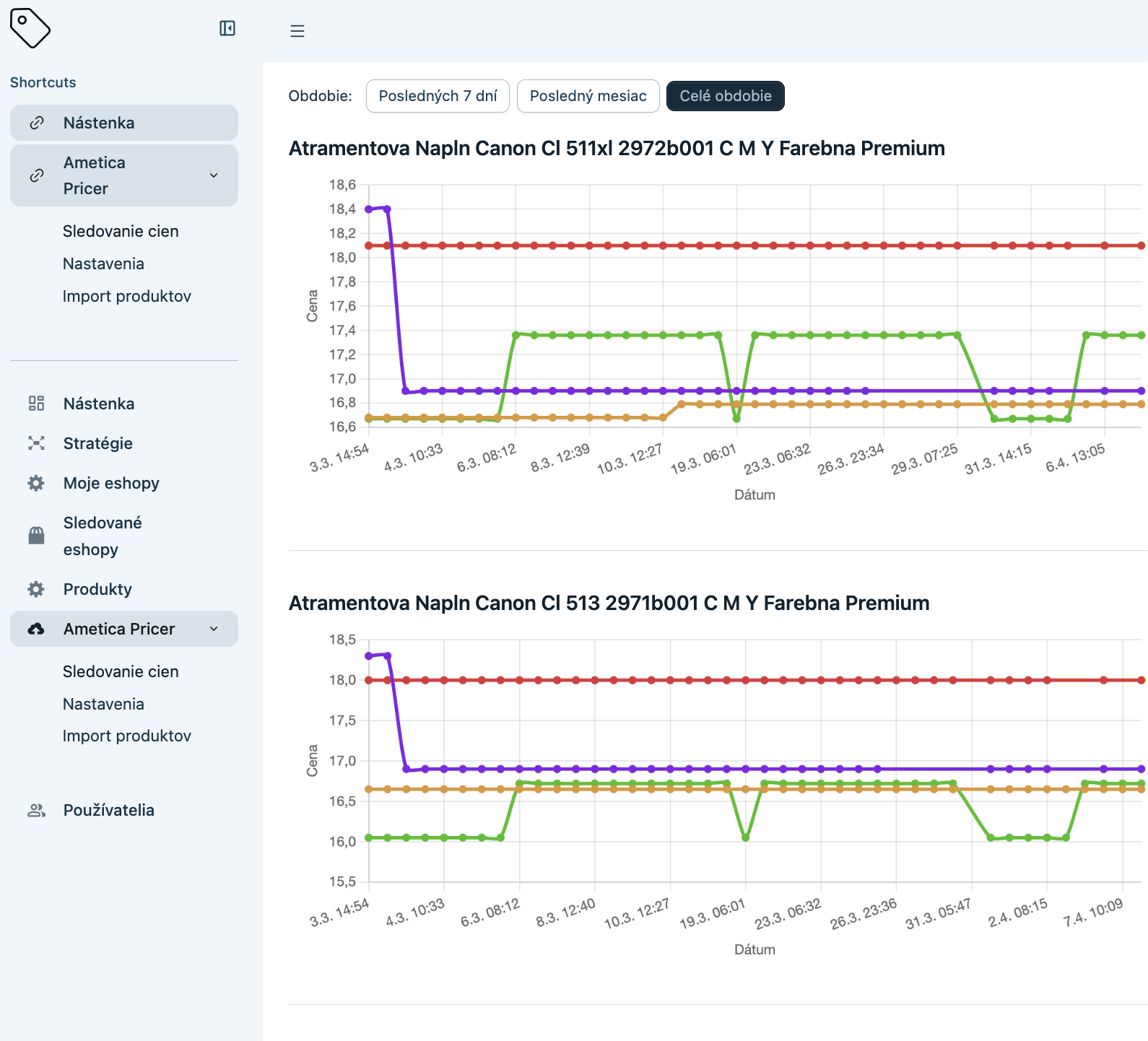
Task: Click the users icon for Používatelia
Action: (36, 810)
